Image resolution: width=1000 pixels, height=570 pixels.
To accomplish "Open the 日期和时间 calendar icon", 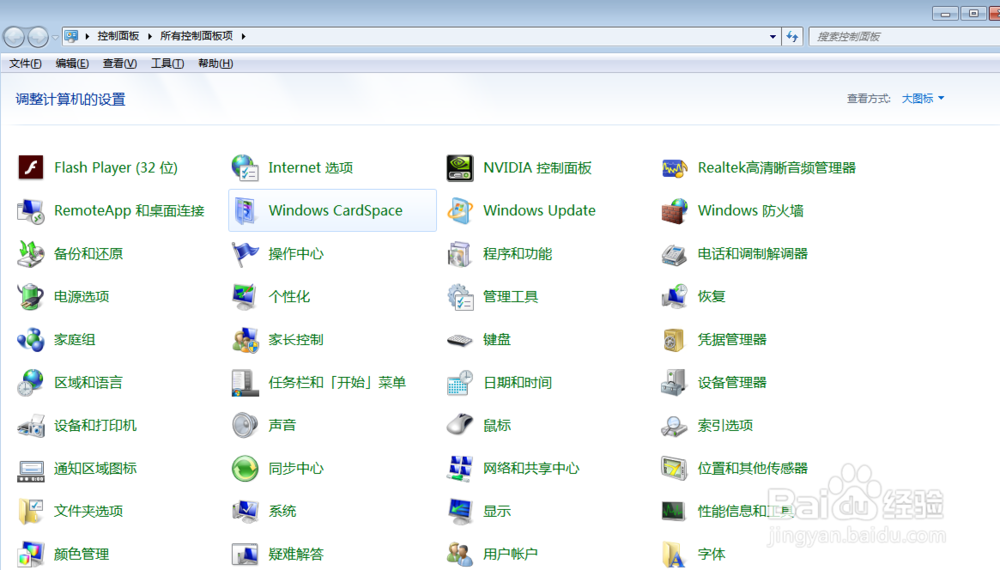I will coord(460,383).
